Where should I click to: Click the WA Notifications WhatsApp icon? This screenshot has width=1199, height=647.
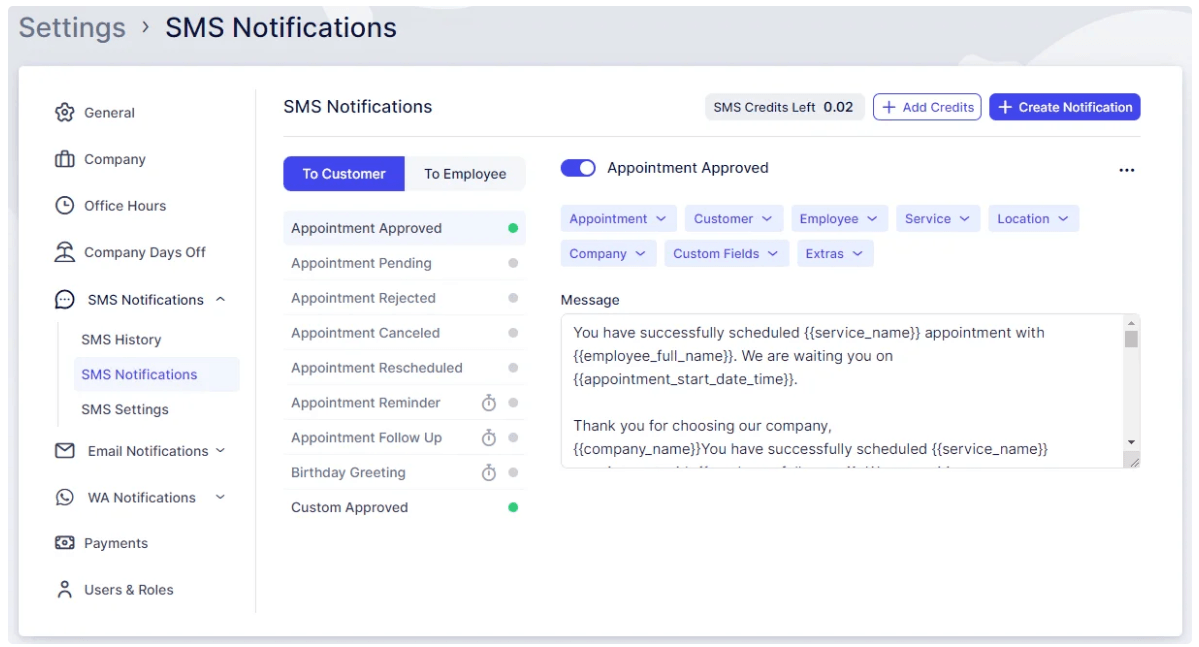tap(64, 497)
